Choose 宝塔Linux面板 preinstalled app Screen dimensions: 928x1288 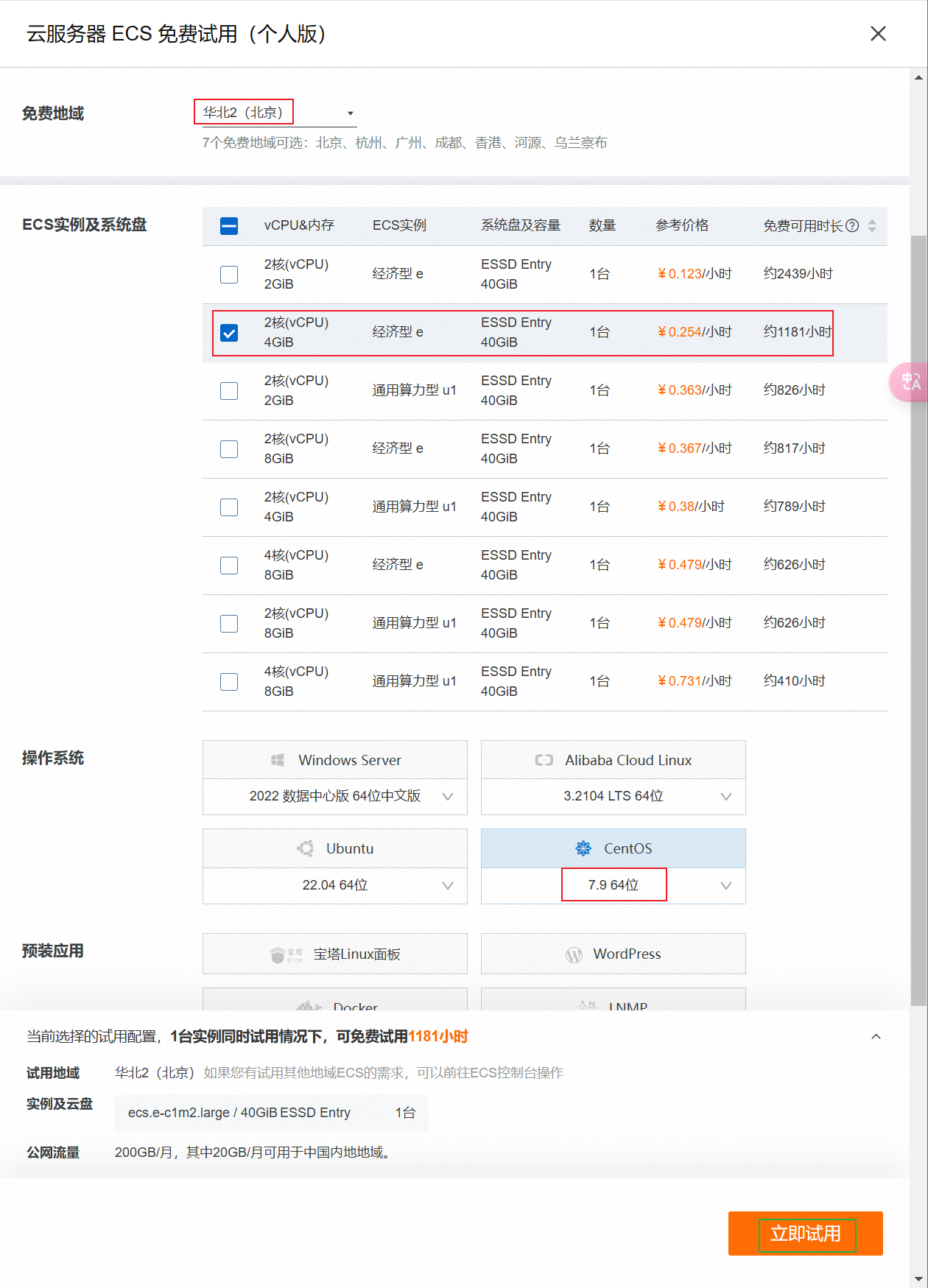[335, 954]
